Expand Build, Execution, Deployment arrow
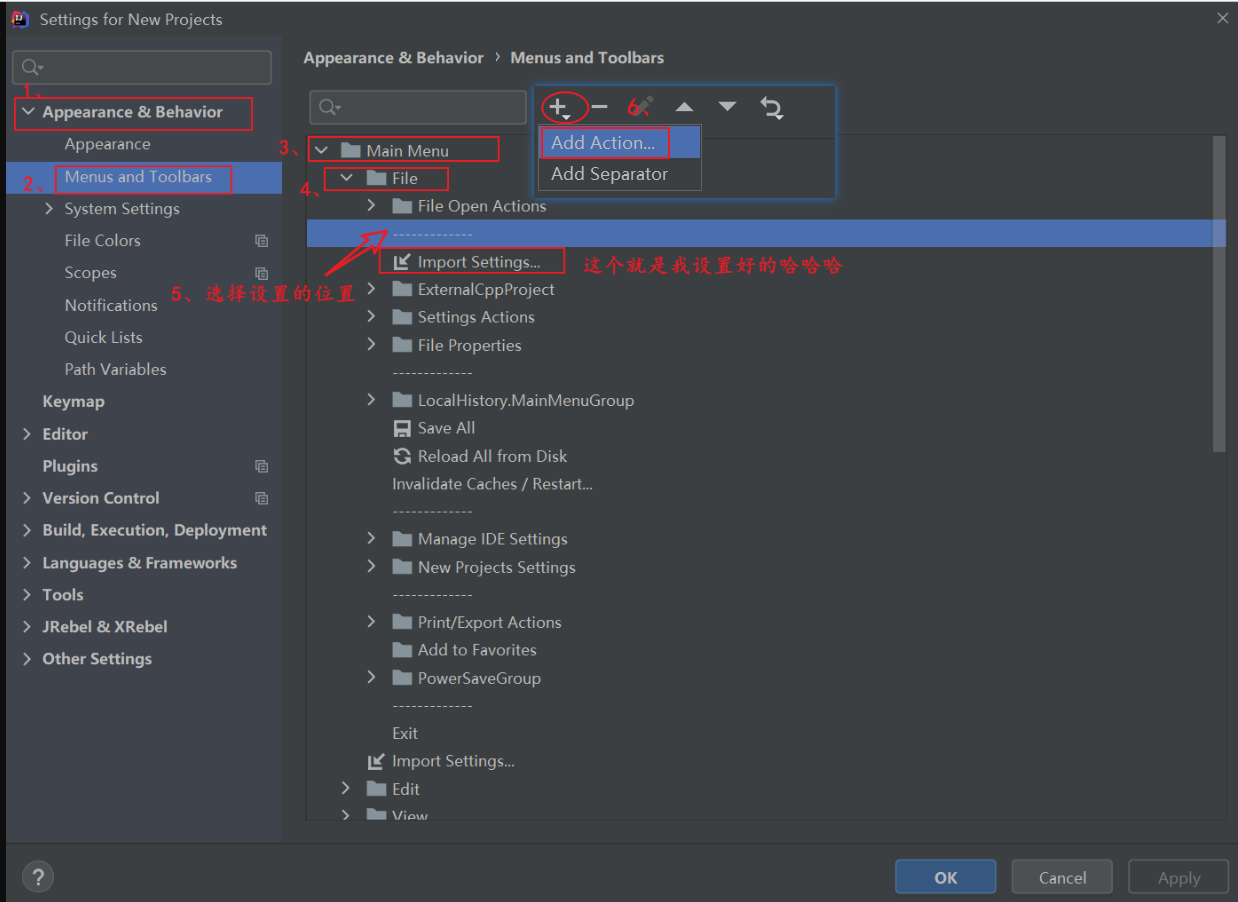The height and width of the screenshot is (902, 1238). (x=27, y=530)
